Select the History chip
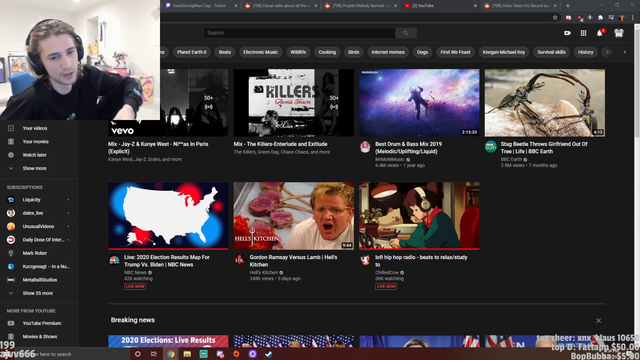Image resolution: width=640 pixels, height=360 pixels. point(585,52)
